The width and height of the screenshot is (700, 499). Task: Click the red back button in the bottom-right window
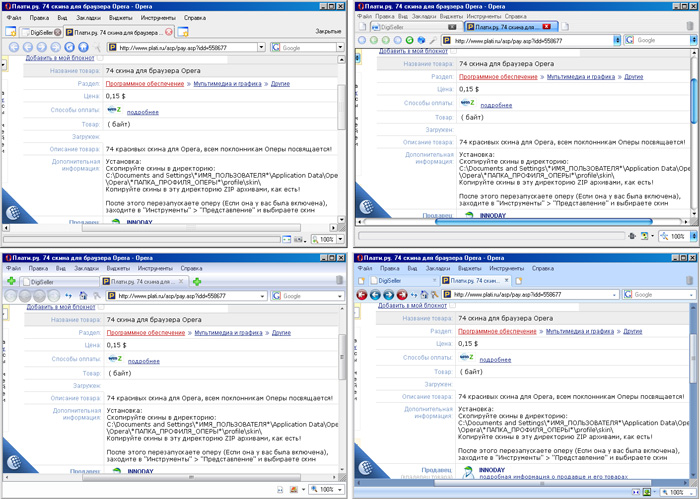pos(362,295)
